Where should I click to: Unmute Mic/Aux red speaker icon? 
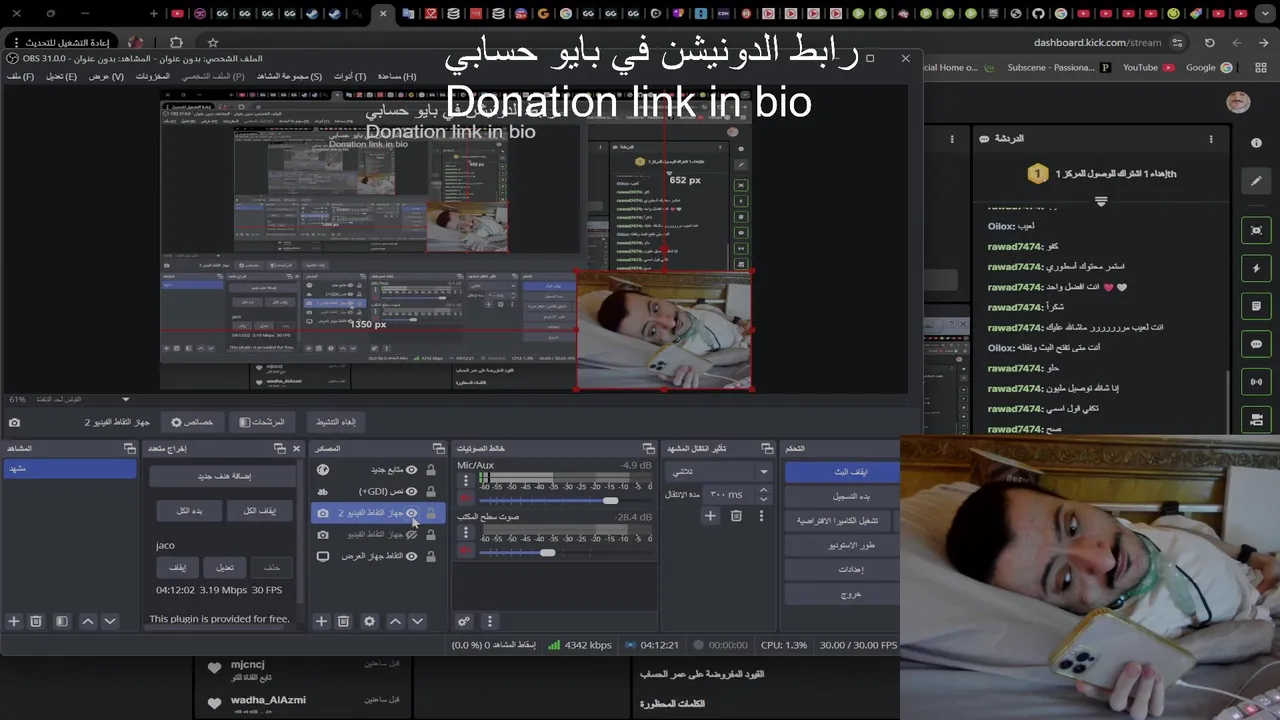pyautogui.click(x=465, y=498)
